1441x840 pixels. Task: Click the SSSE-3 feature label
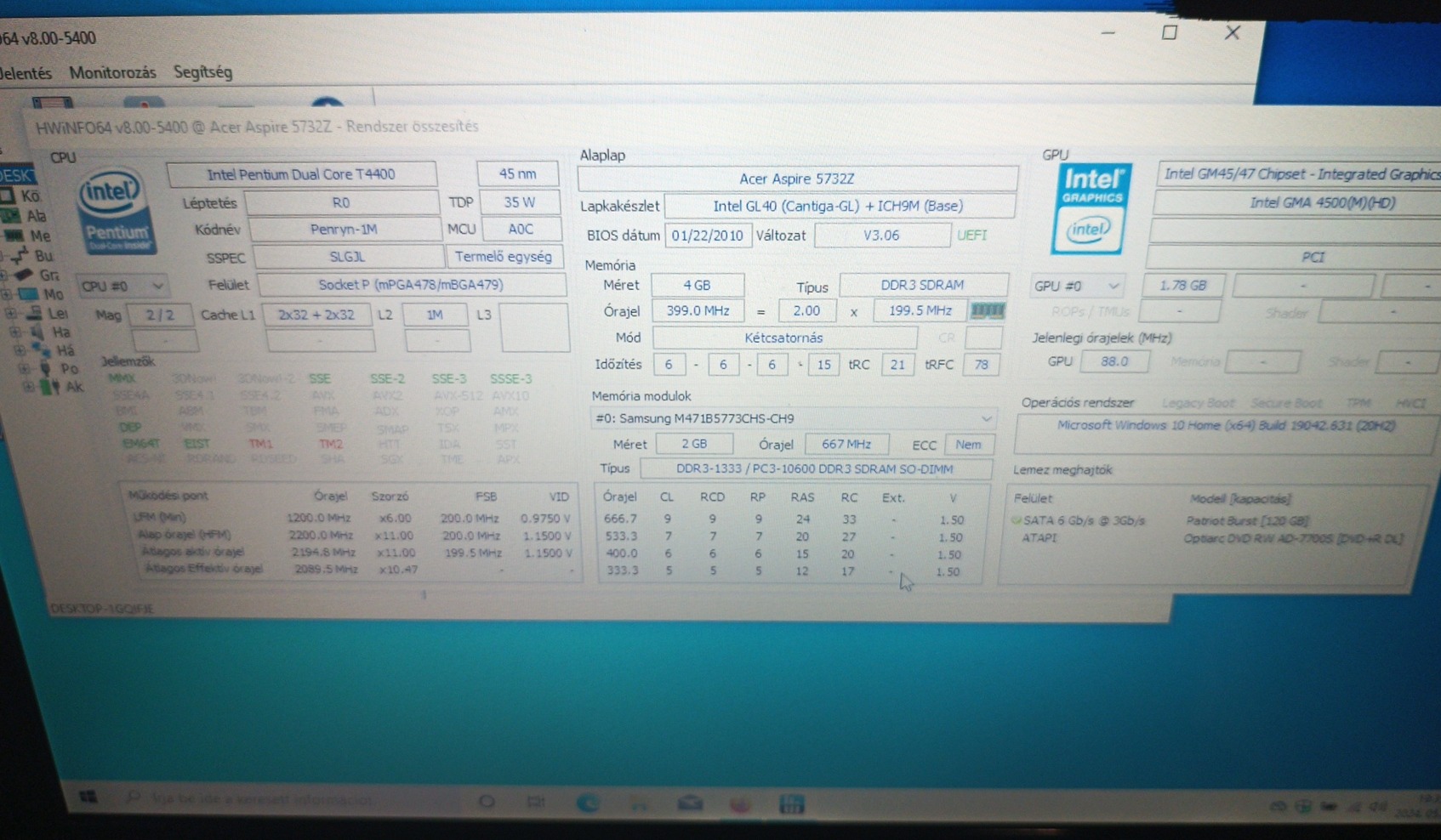click(510, 379)
